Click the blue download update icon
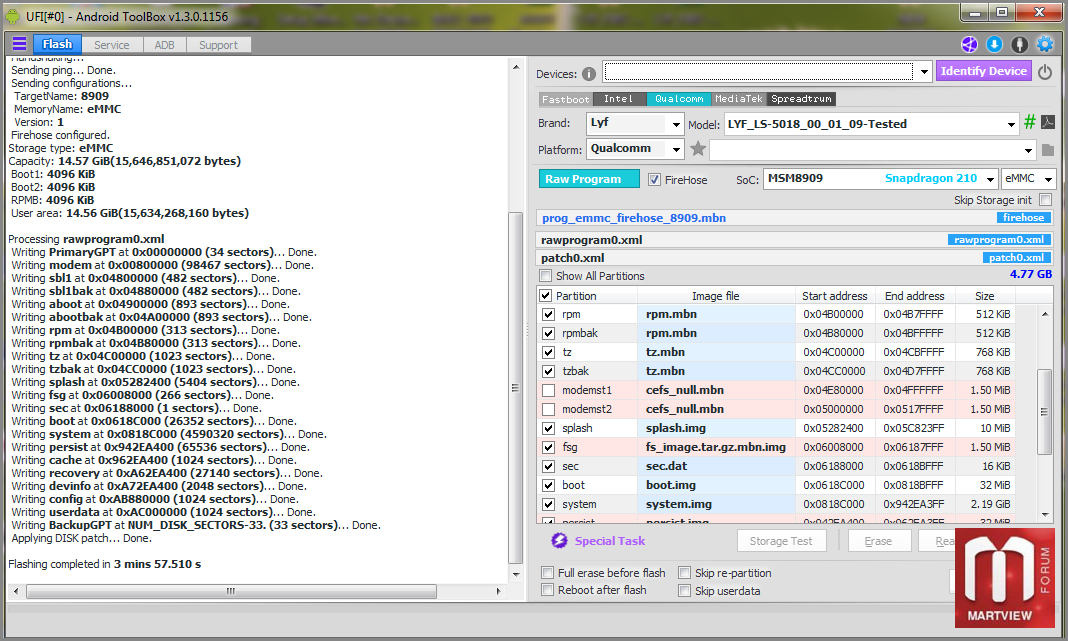Viewport: 1068px width, 641px height. pyautogui.click(x=994, y=44)
